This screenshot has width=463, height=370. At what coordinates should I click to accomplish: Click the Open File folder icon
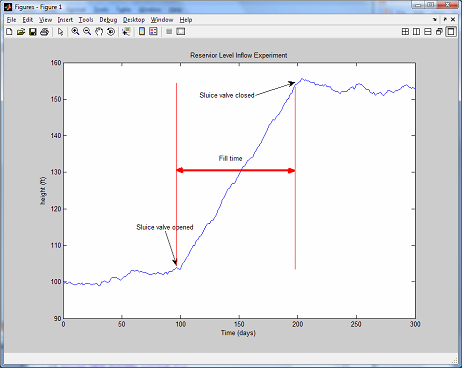[x=21, y=32]
